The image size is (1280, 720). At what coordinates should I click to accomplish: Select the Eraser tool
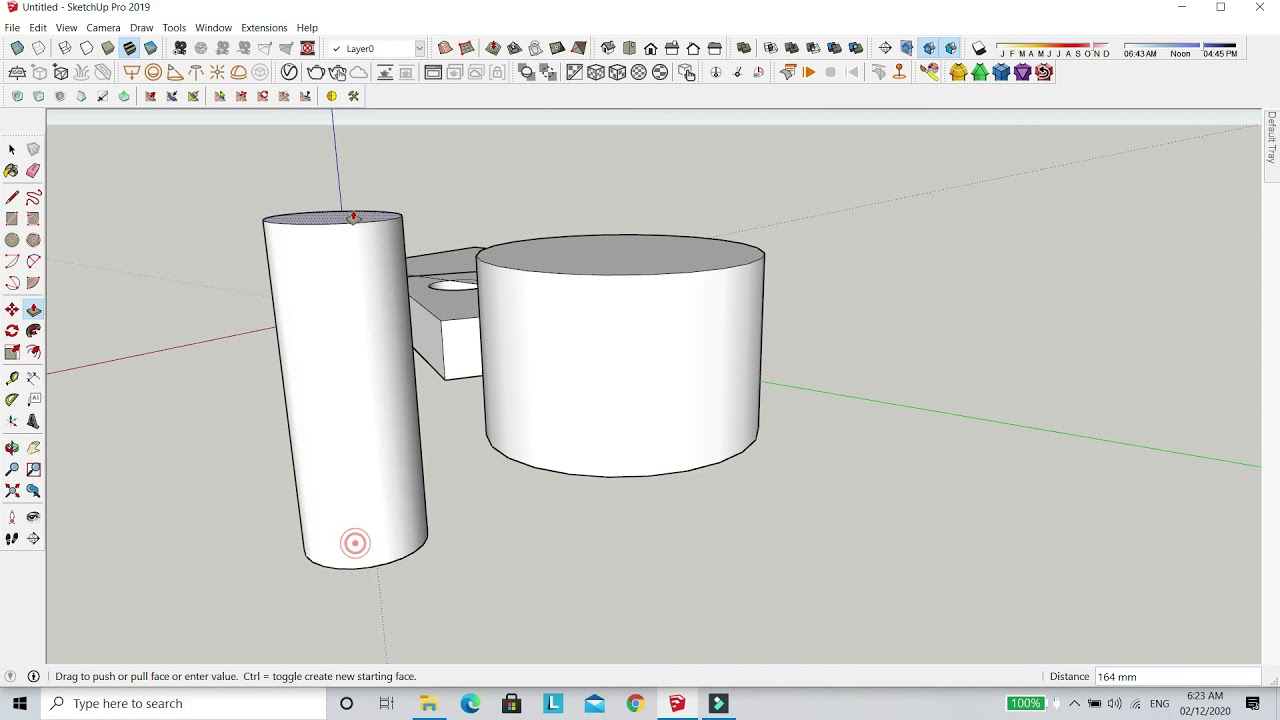pos(33,171)
